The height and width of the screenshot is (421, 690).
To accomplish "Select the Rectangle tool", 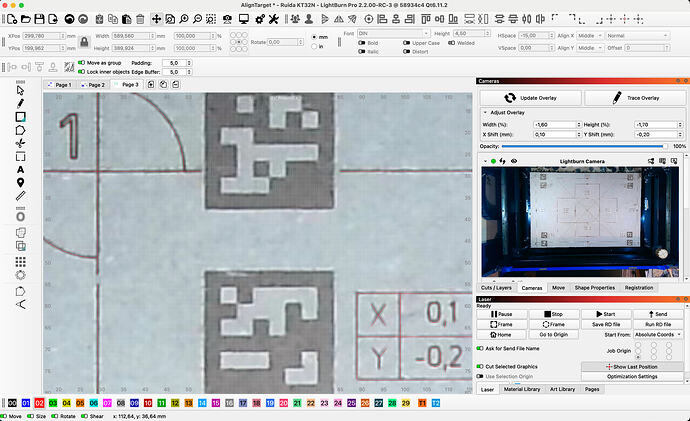I will (20, 117).
